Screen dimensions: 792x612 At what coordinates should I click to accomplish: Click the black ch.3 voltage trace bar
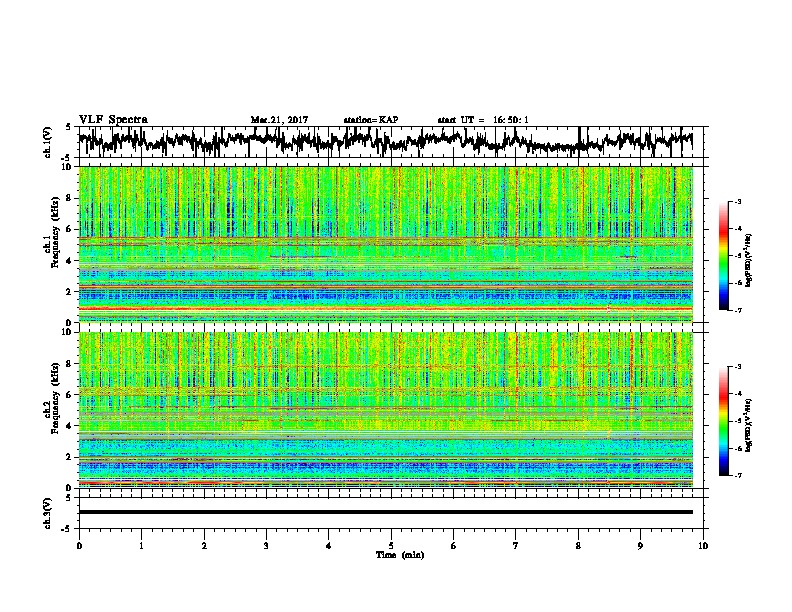pos(386,512)
